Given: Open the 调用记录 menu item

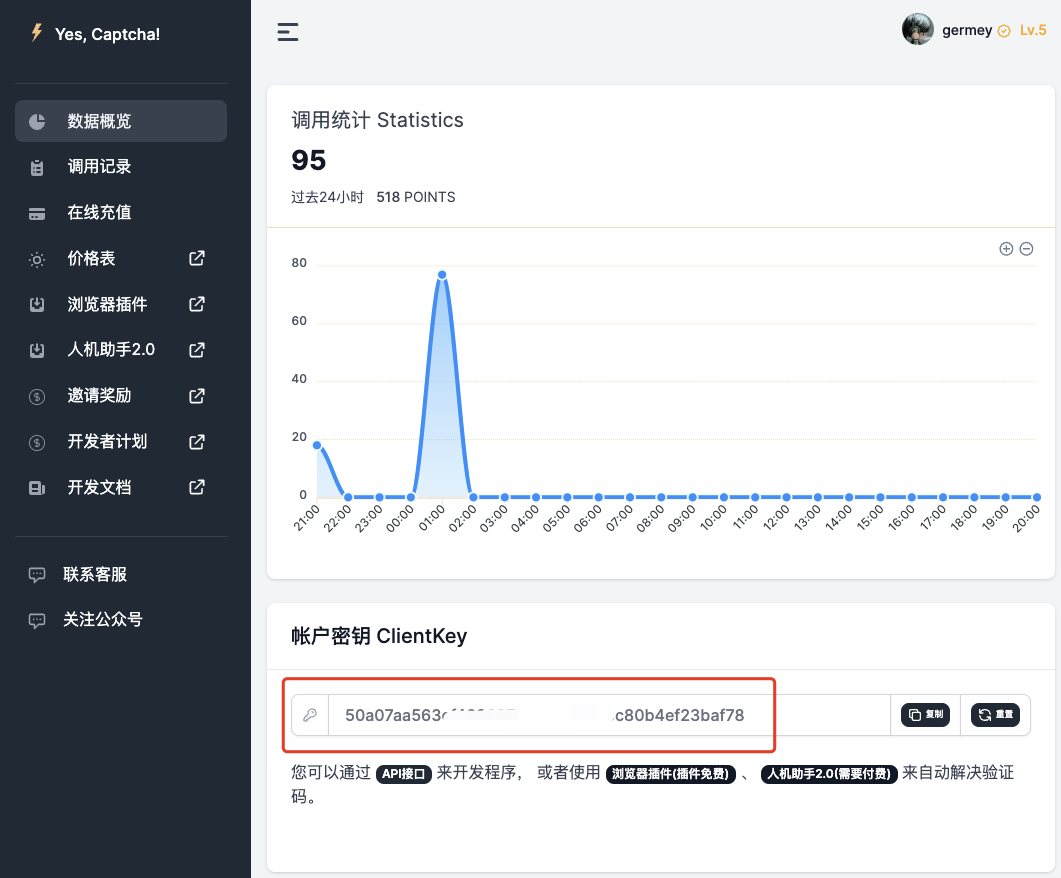Looking at the screenshot, I should click(120, 167).
